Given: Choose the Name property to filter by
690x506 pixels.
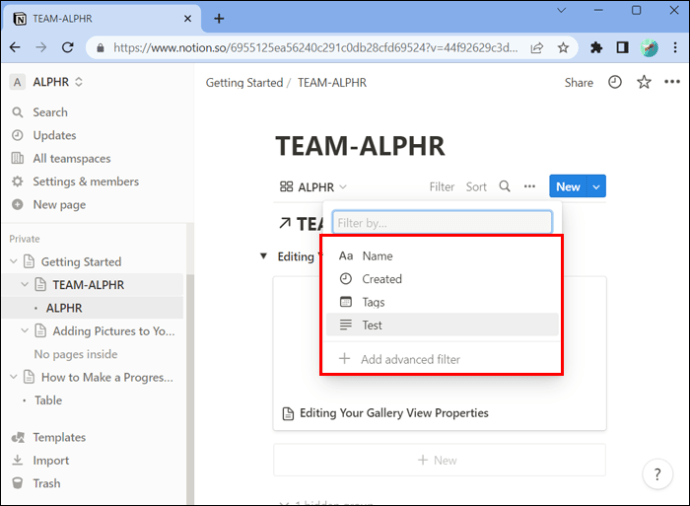Looking at the screenshot, I should (377, 256).
